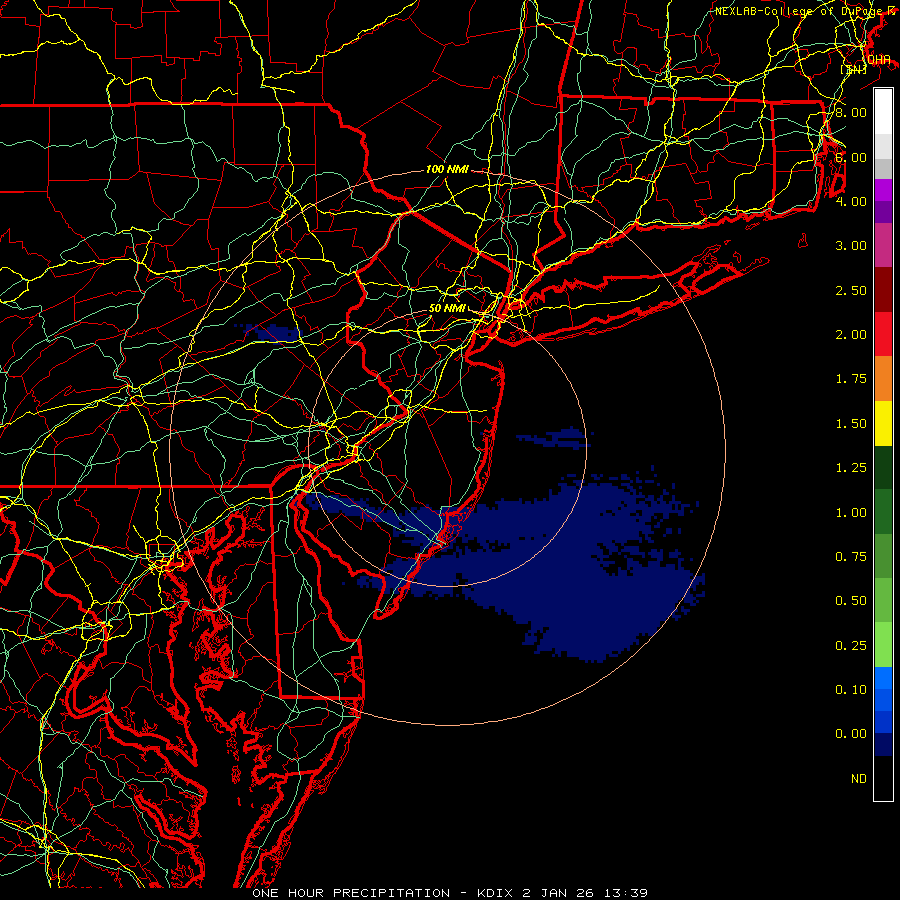Screen dimensions: 900x900
Task: Click the 'NEXLAB-College of DuPage' credit text
Action: pos(800,11)
